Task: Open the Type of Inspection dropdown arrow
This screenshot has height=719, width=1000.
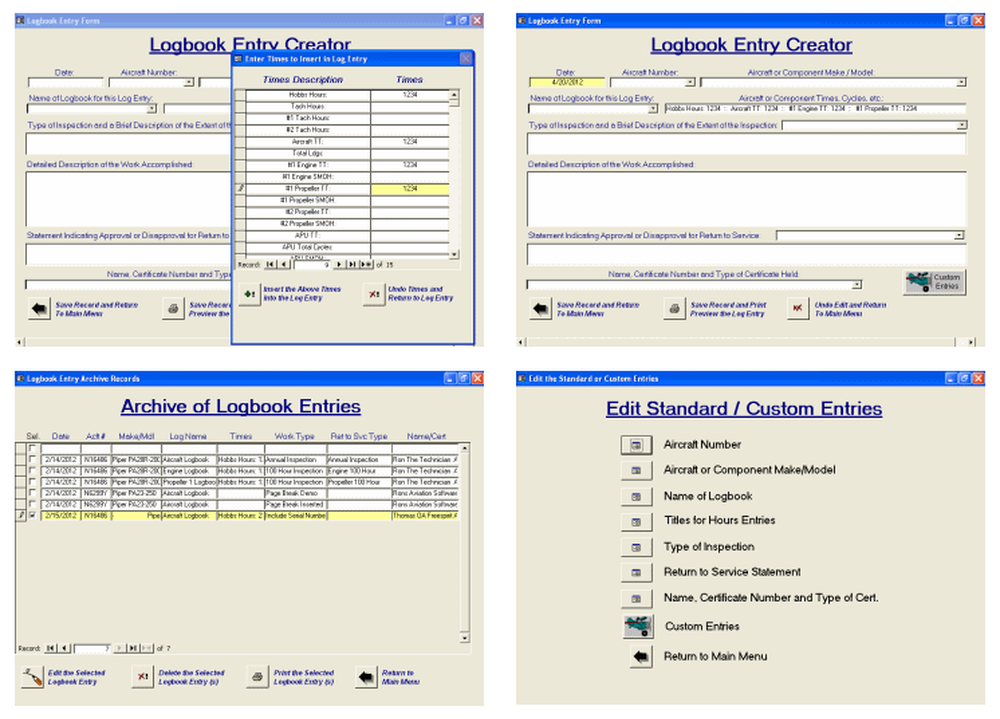Action: [961, 126]
